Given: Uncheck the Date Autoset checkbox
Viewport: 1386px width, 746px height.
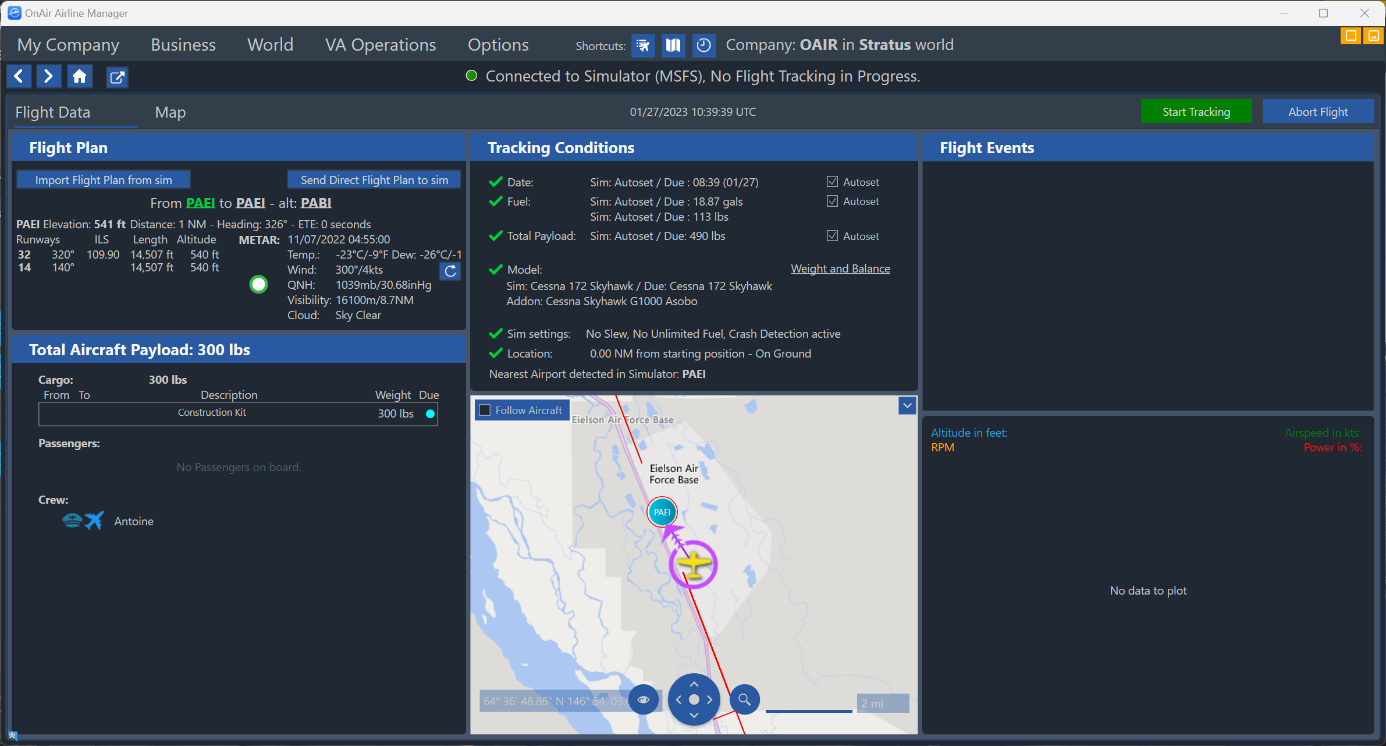Looking at the screenshot, I should pos(832,182).
